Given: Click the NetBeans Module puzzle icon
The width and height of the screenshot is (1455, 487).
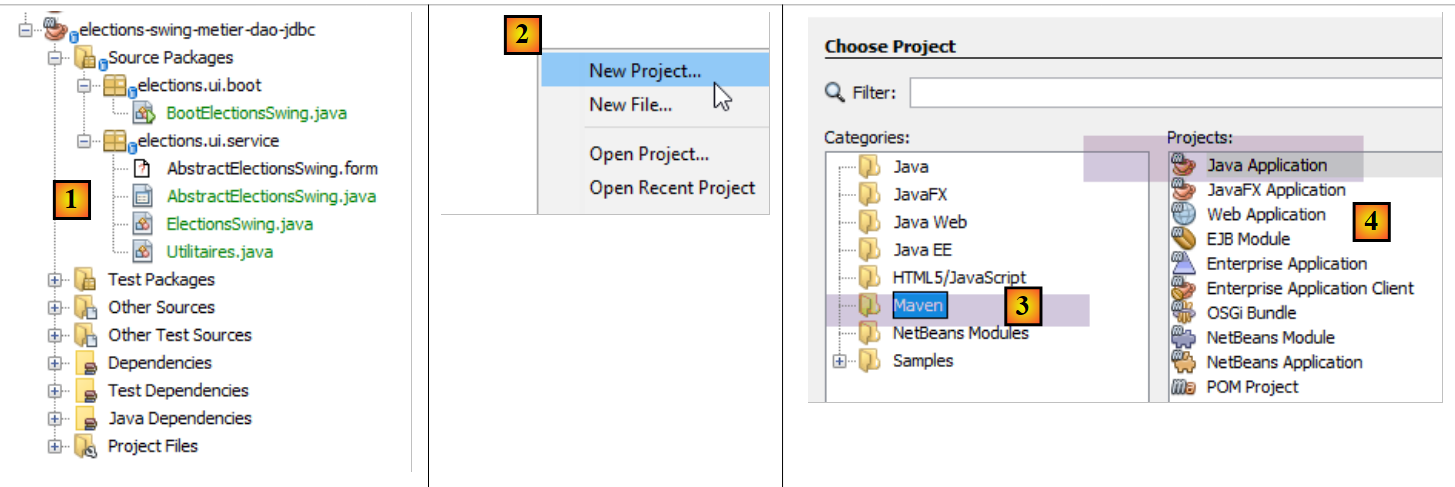Looking at the screenshot, I should pyautogui.click(x=1184, y=338).
